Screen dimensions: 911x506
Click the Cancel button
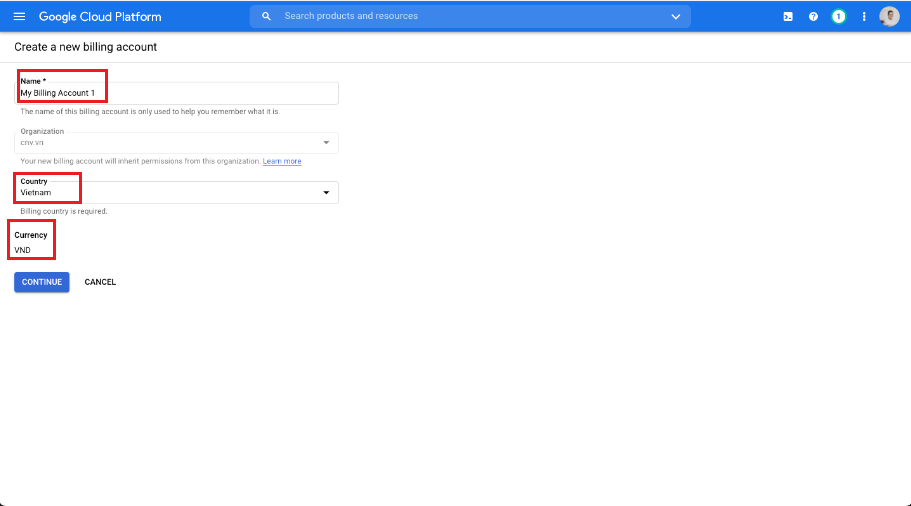100,282
